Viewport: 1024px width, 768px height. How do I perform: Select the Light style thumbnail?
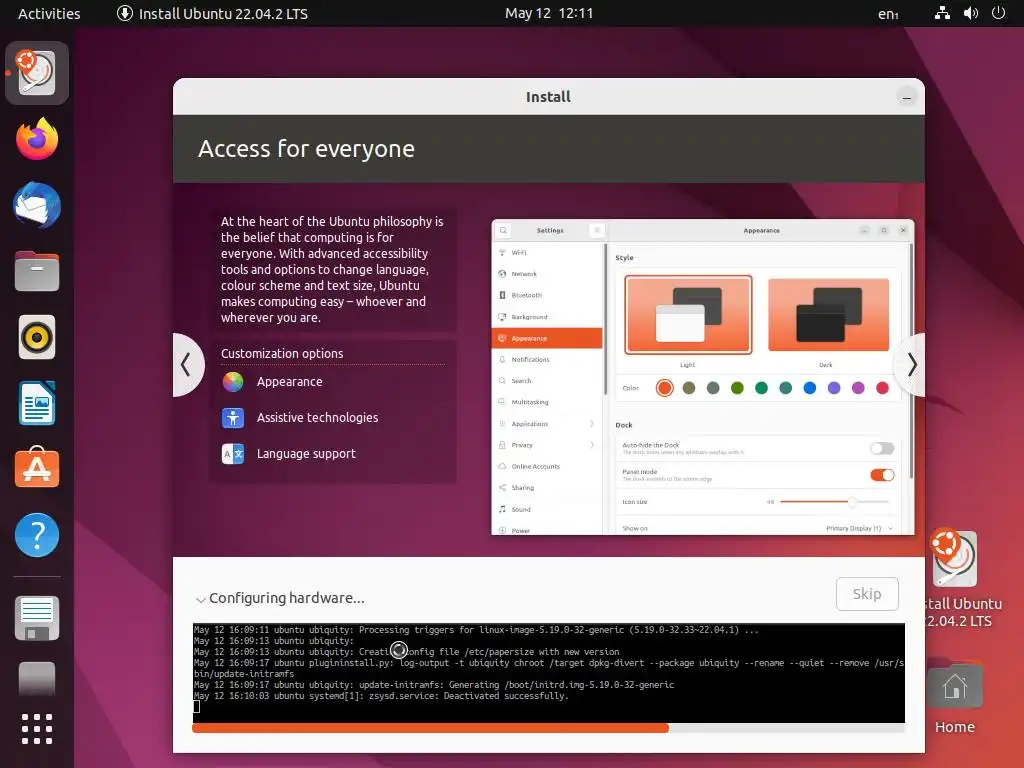688,315
